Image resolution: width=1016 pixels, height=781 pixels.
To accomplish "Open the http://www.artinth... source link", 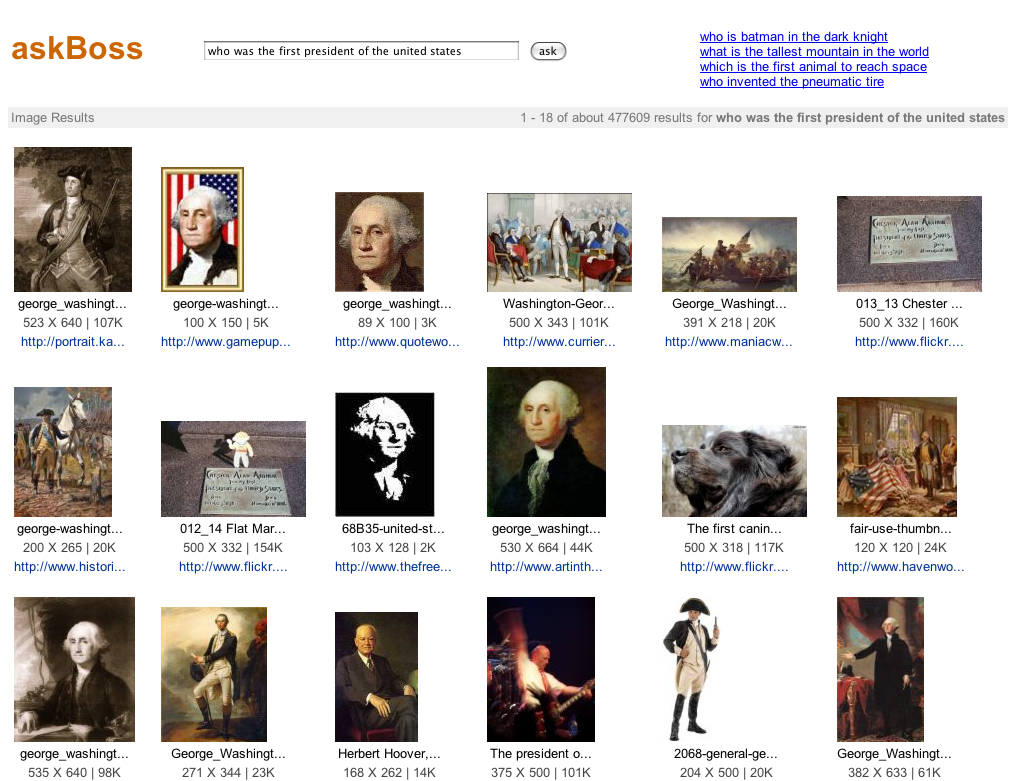I will click(546, 566).
